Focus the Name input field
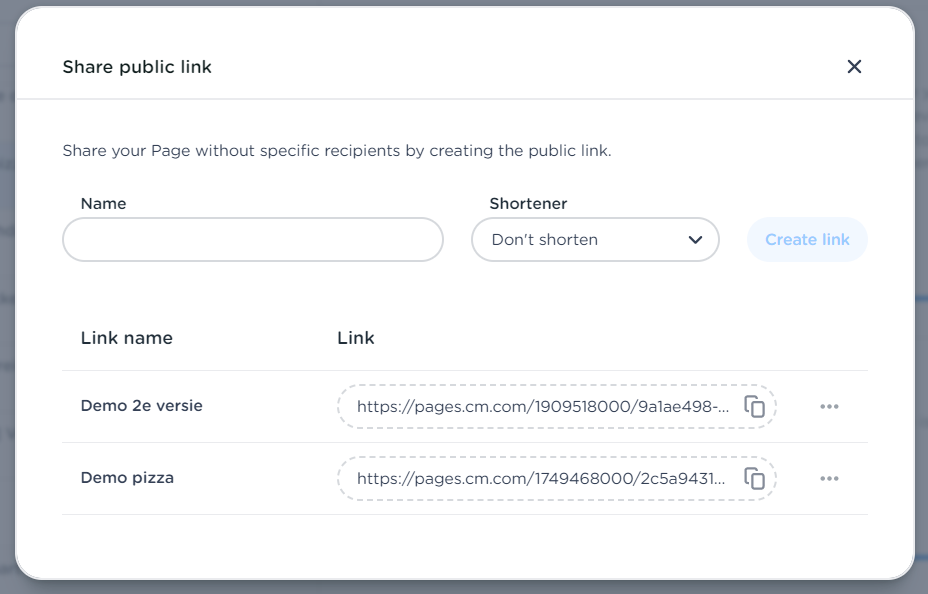The image size is (928, 594). pos(252,240)
